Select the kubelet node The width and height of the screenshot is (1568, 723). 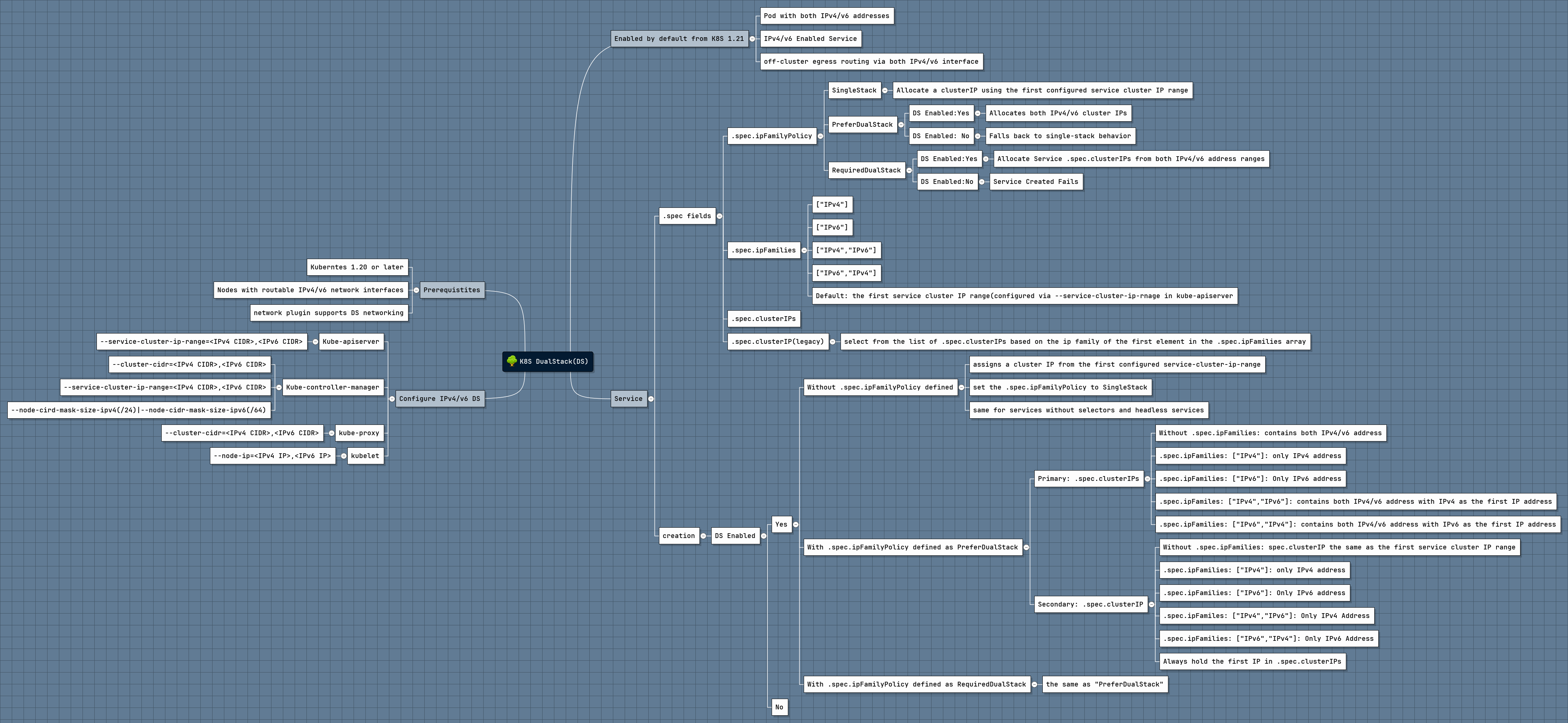[x=365, y=455]
